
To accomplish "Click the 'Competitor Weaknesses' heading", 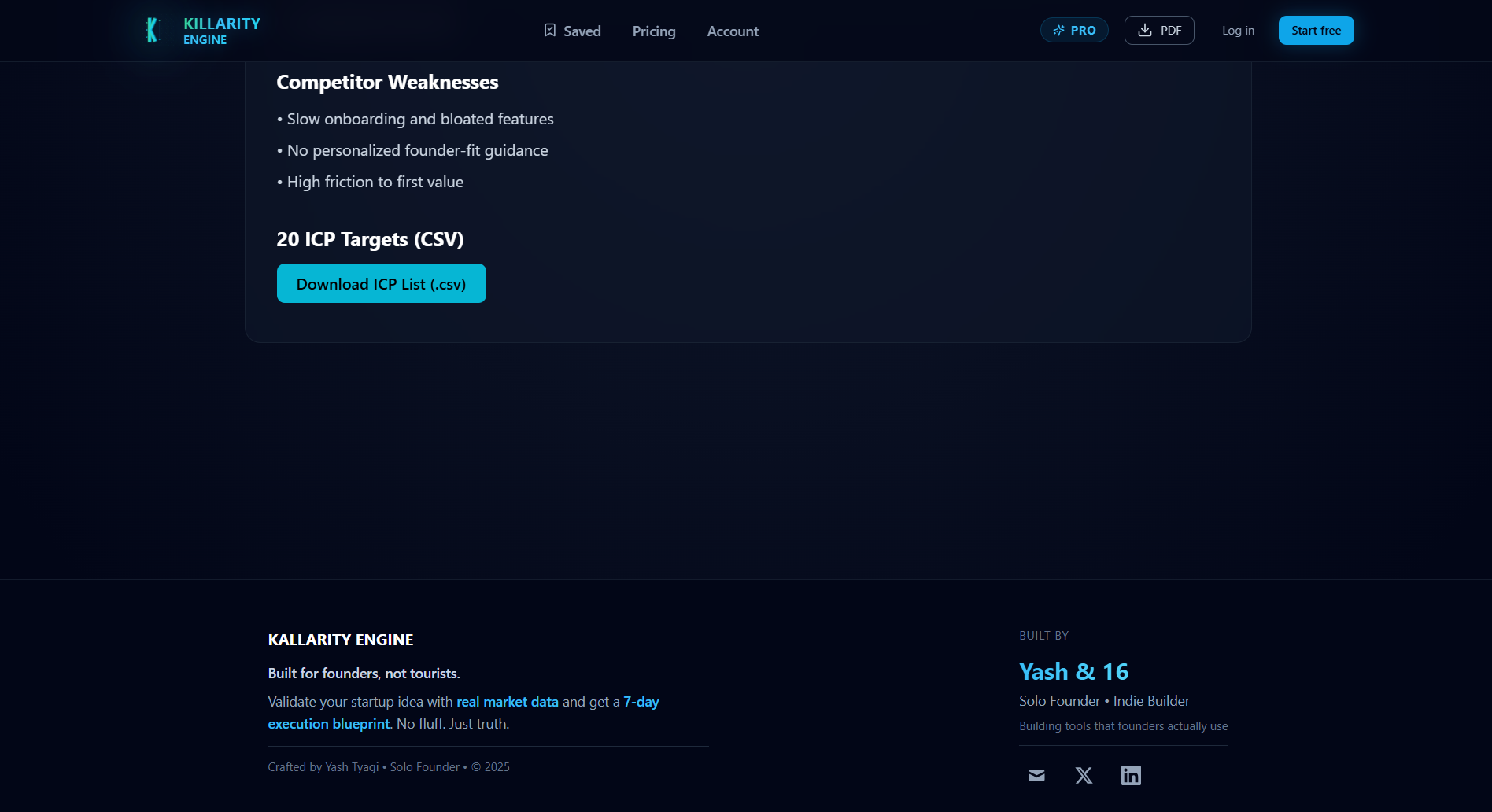I will pos(387,82).
